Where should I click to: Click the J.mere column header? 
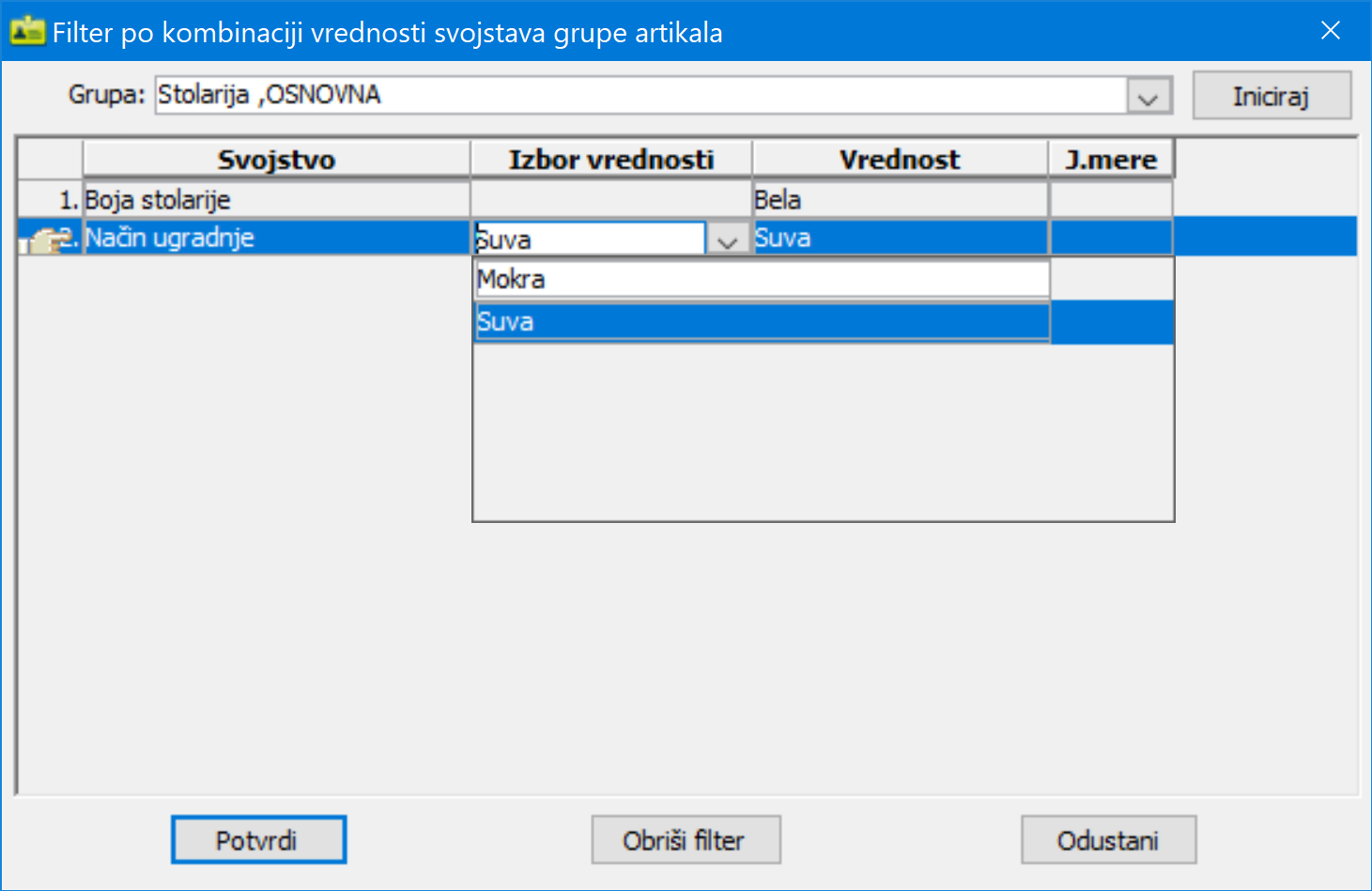(x=1111, y=159)
